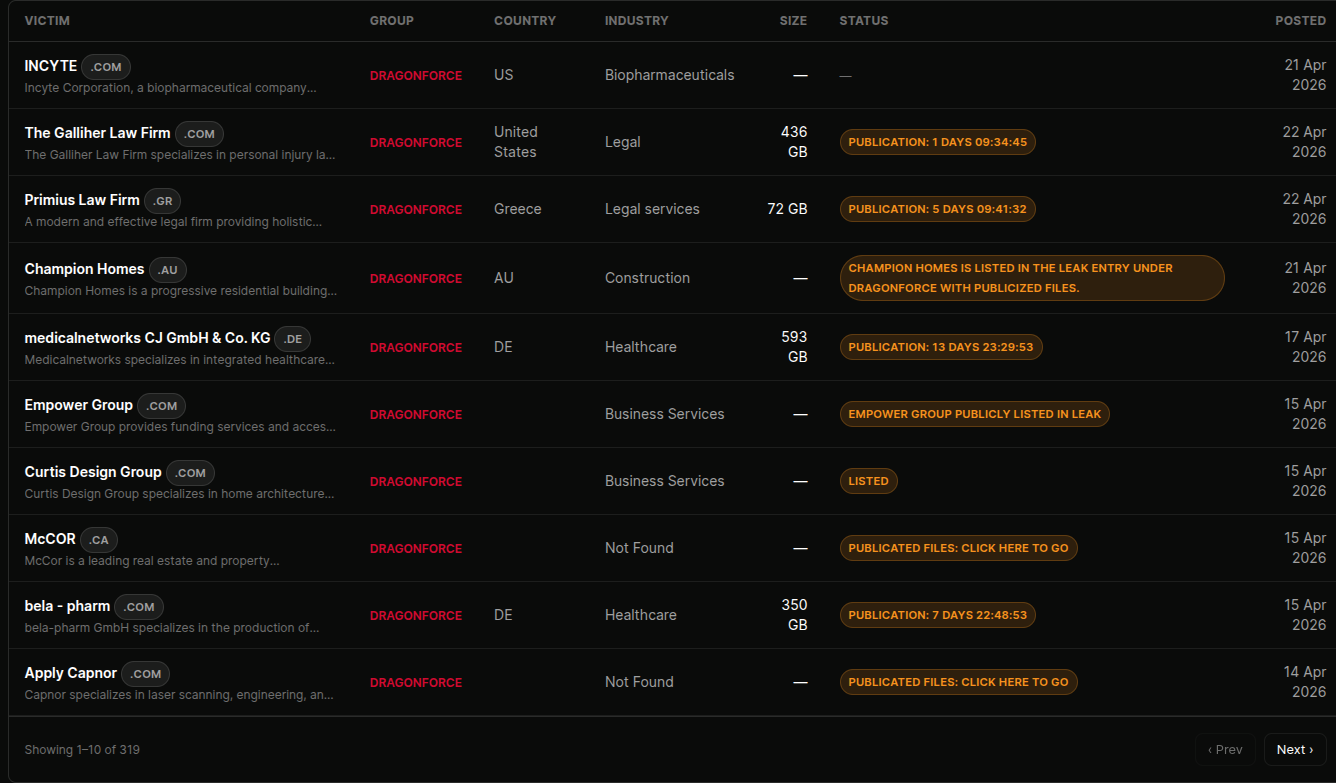
Task: Click the 'Legal services' industry cell
Action: [x=652, y=209]
